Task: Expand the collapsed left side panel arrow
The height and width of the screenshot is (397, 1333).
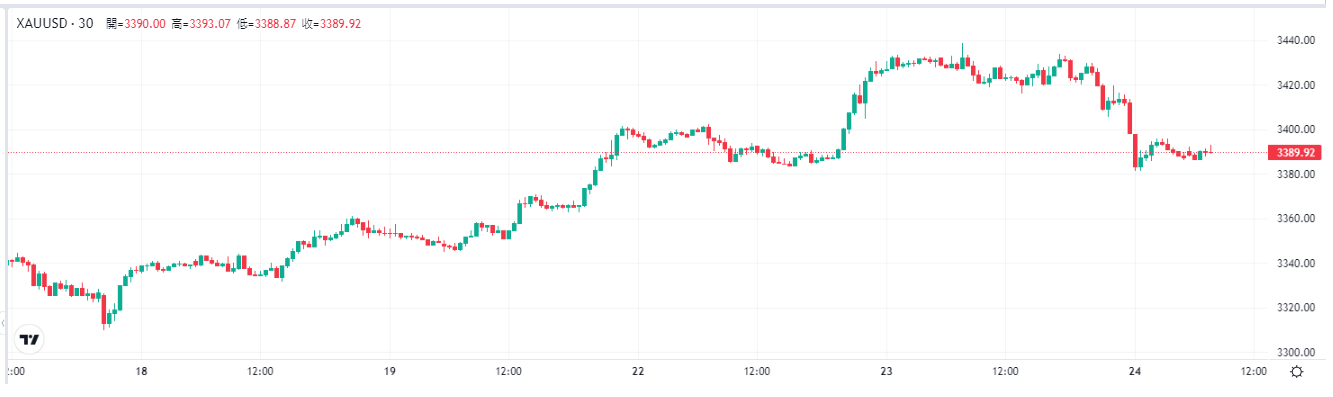Action: tap(2, 324)
